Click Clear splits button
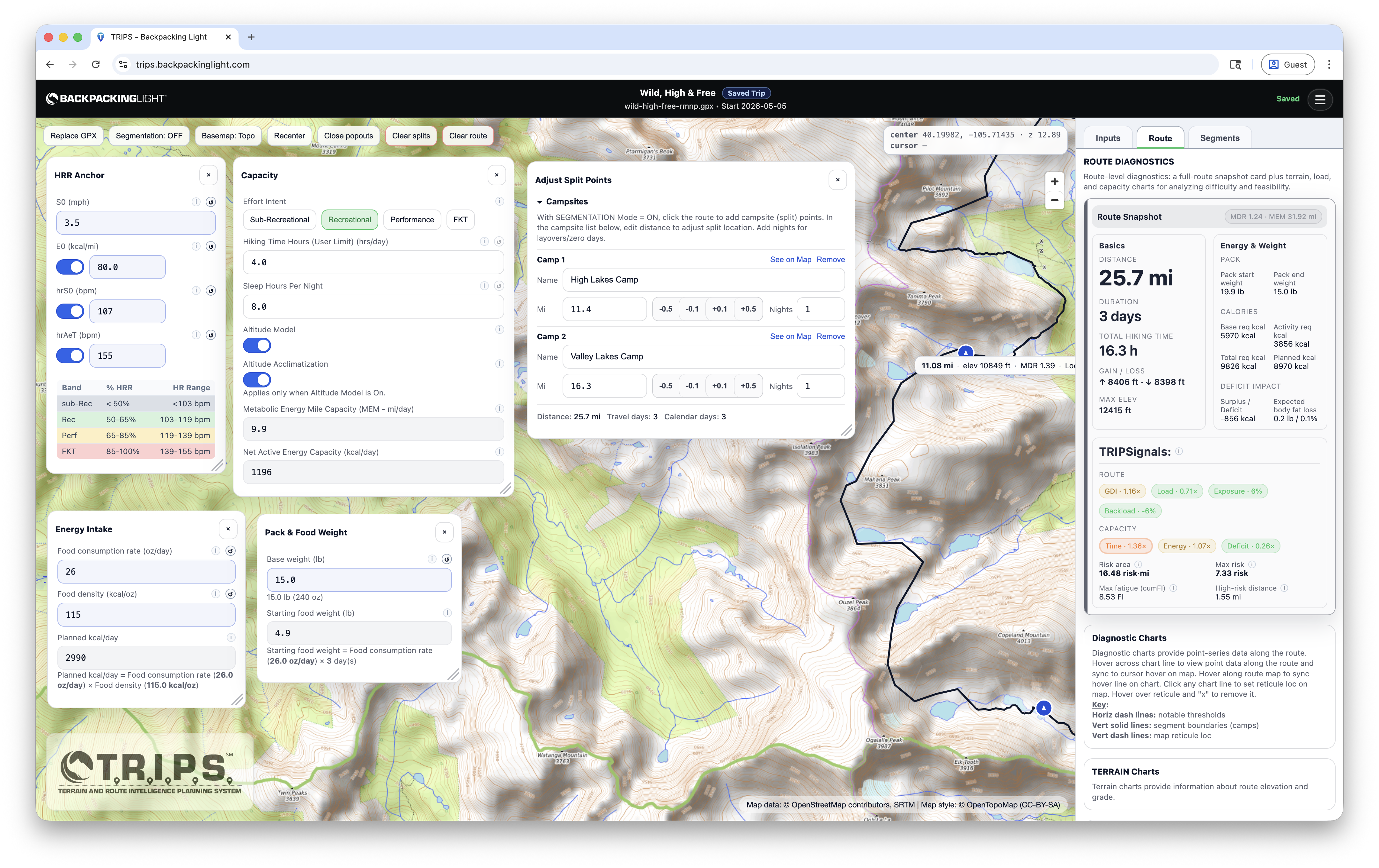The height and width of the screenshot is (868, 1379). click(x=411, y=136)
